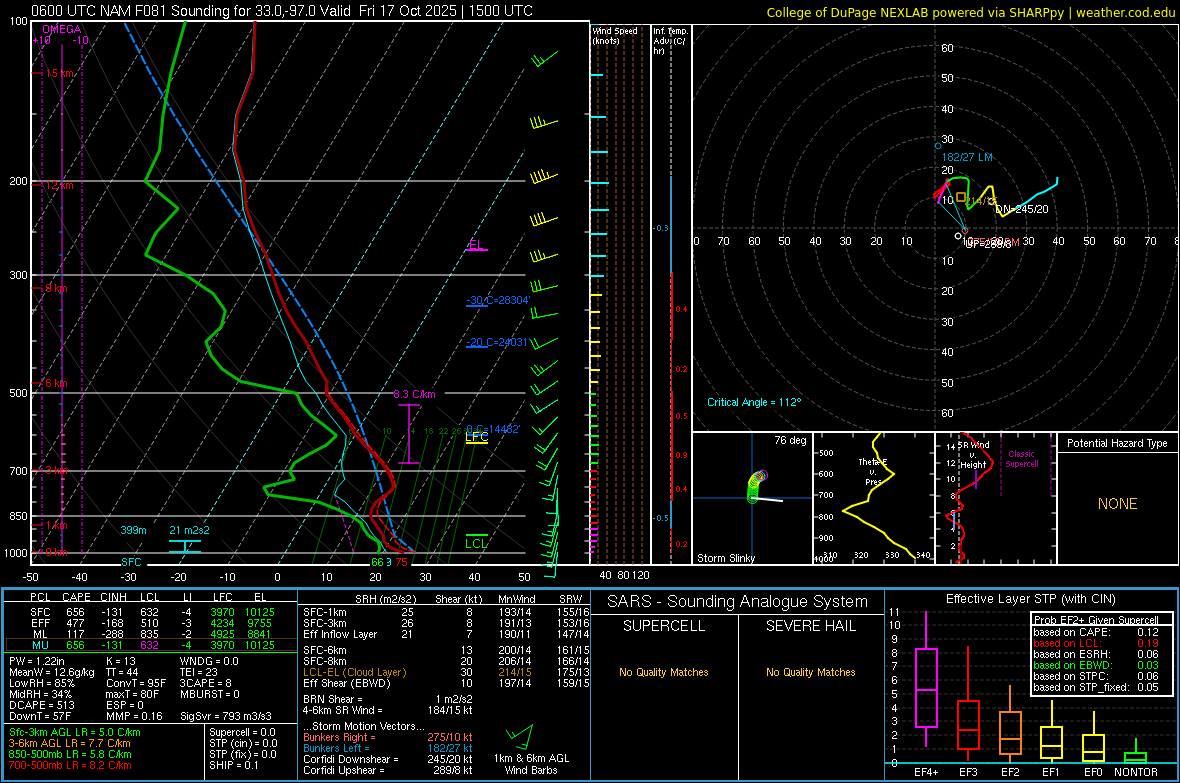
Task: Click the 'Eff Shear (EBWD)' row
Action: (x=445, y=683)
